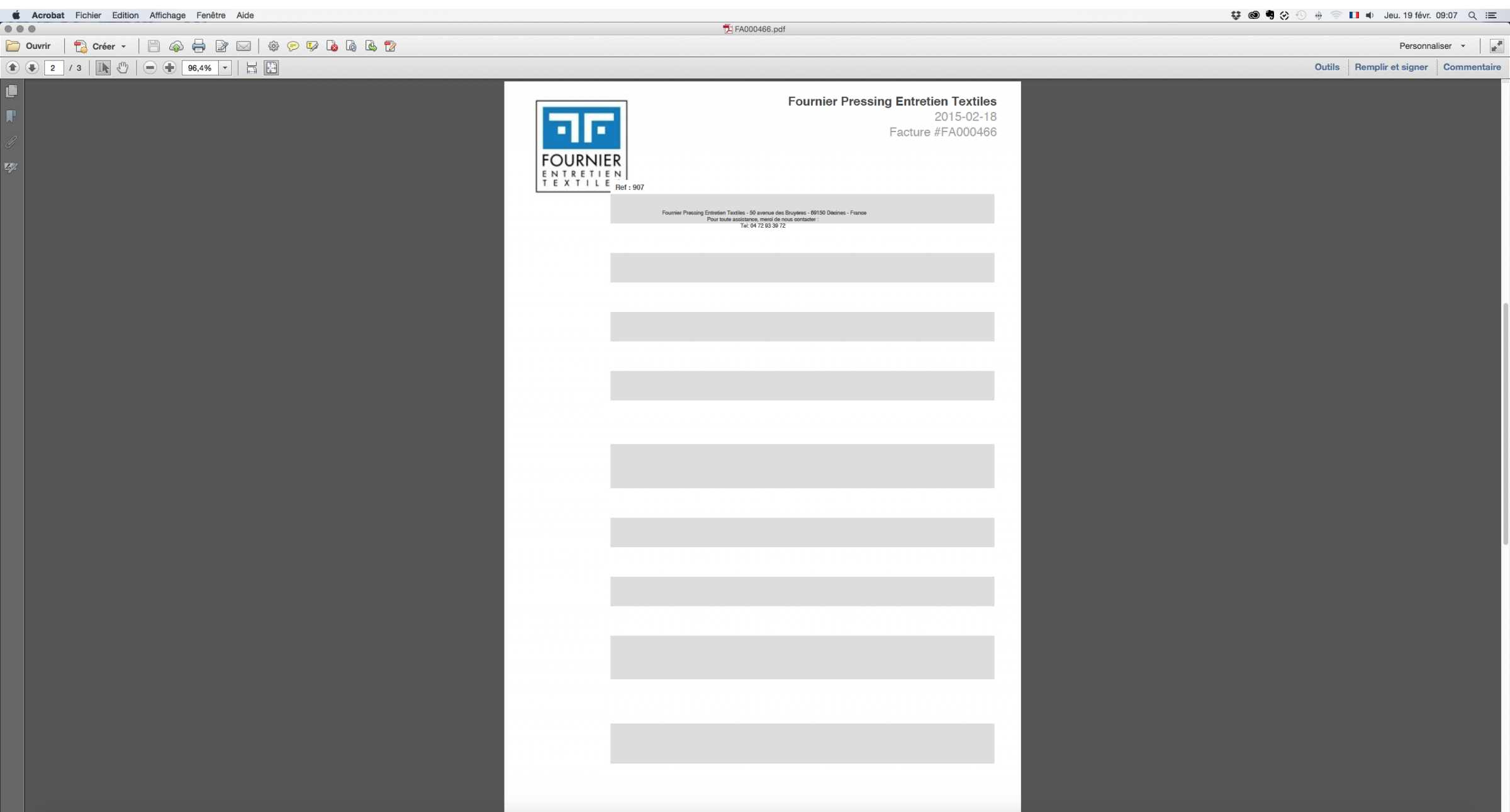
Task: Expand the zoom percentage dropdown
Action: click(x=225, y=67)
